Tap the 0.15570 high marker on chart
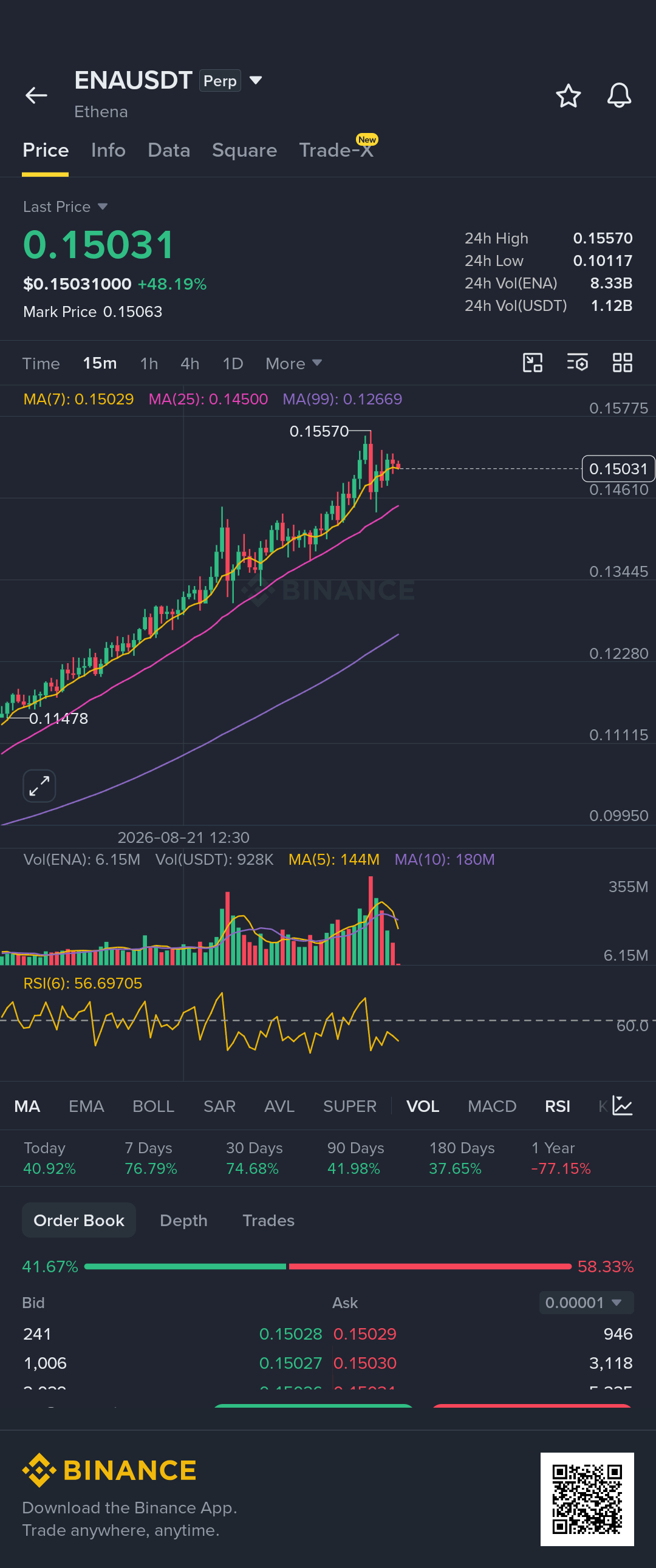This screenshot has width=656, height=1568. (319, 432)
